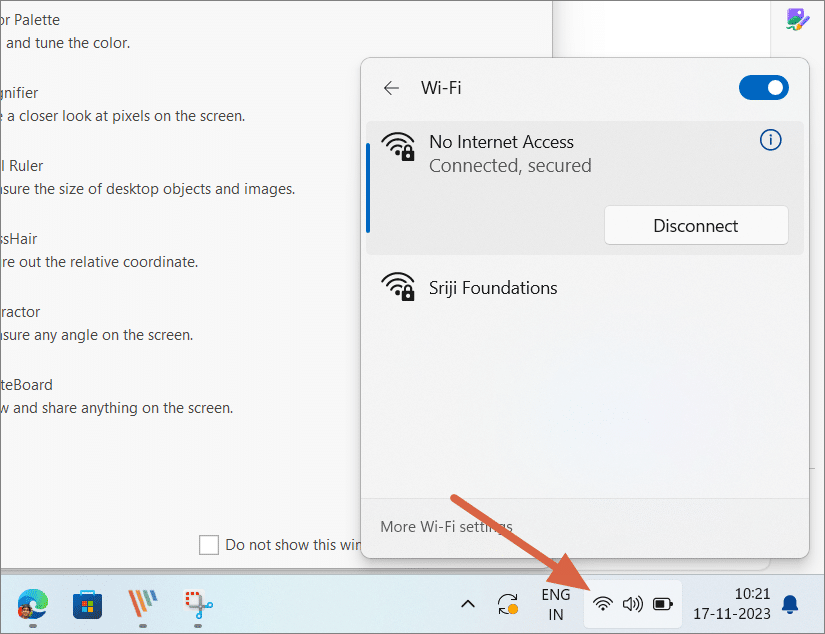This screenshot has width=825, height=634.
Task: Open More Wi-Fi settings
Action: coord(446,526)
